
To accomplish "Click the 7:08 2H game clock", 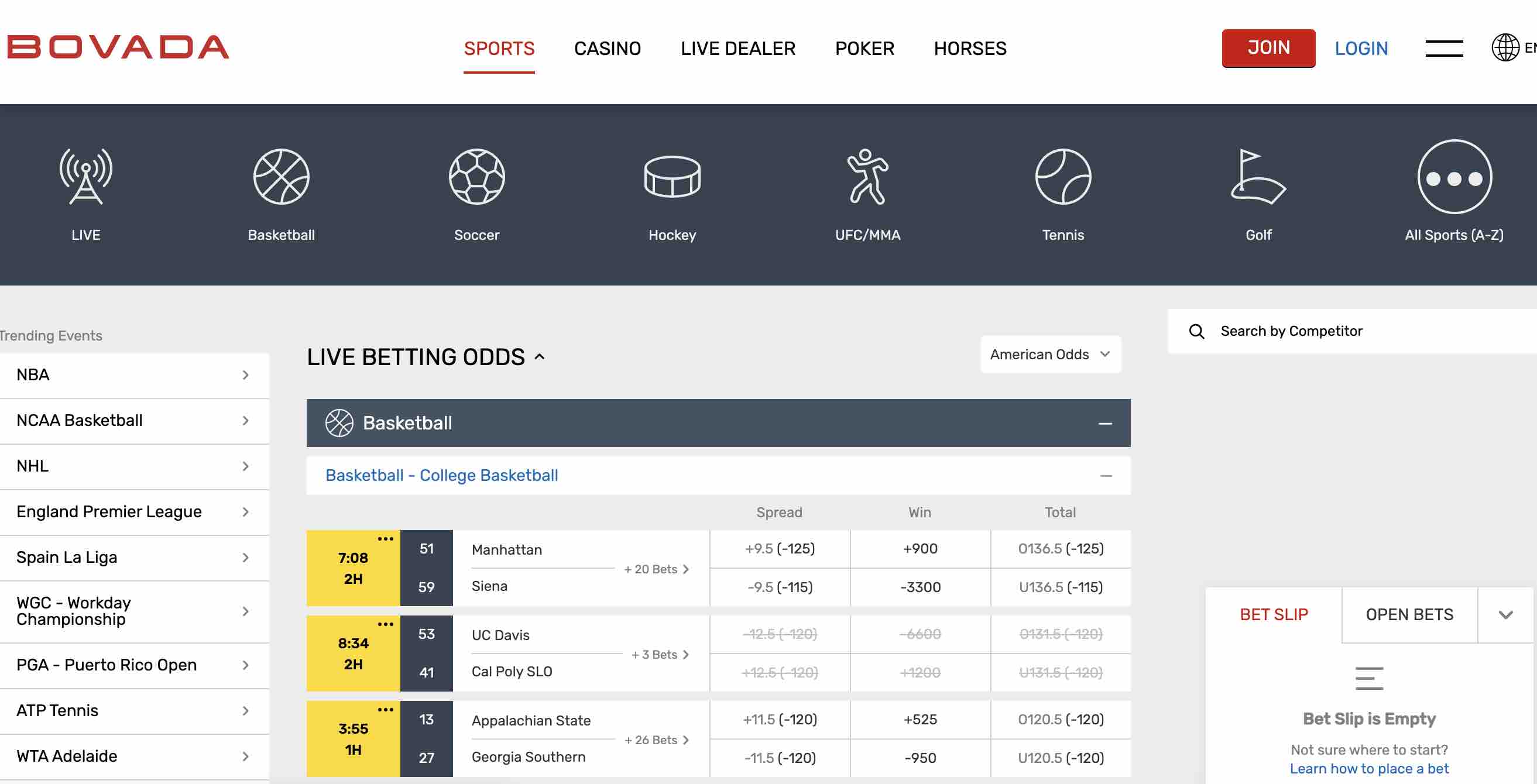I will pyautogui.click(x=353, y=569).
